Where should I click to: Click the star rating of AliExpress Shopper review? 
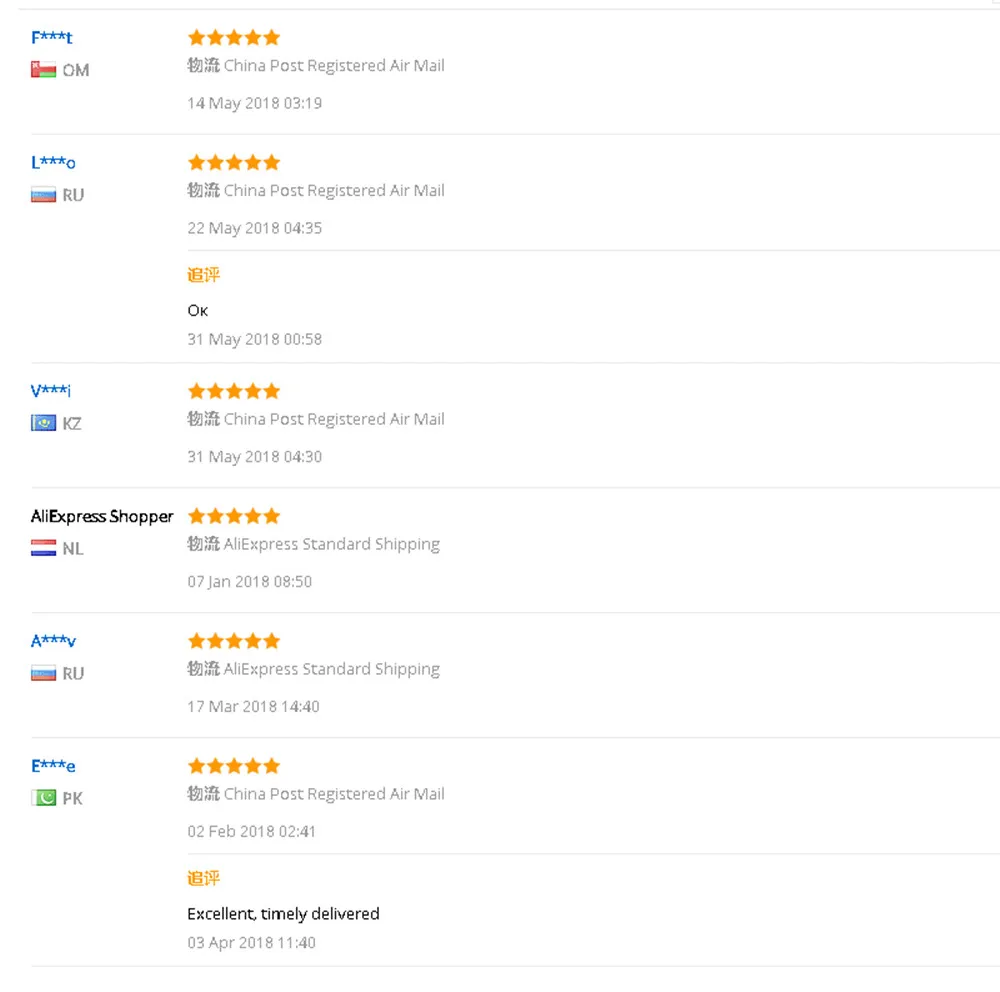click(234, 516)
